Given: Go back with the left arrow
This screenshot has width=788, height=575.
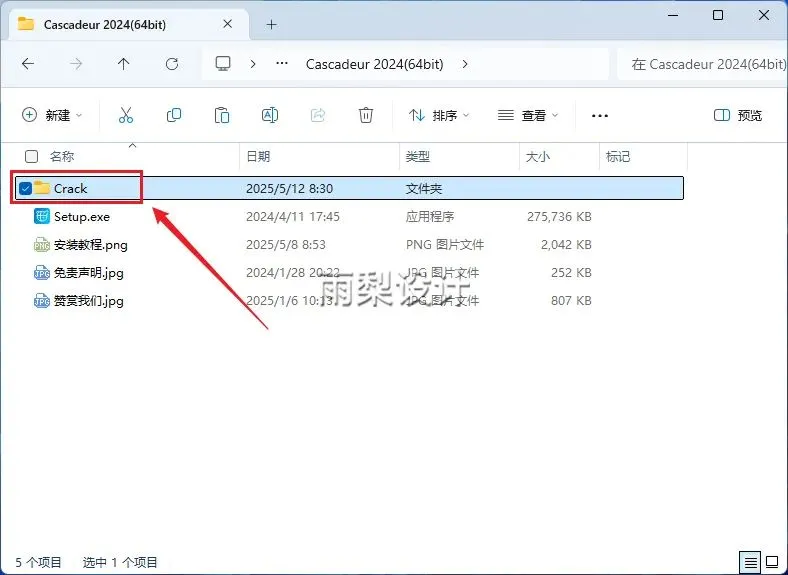Looking at the screenshot, I should click(x=28, y=64).
